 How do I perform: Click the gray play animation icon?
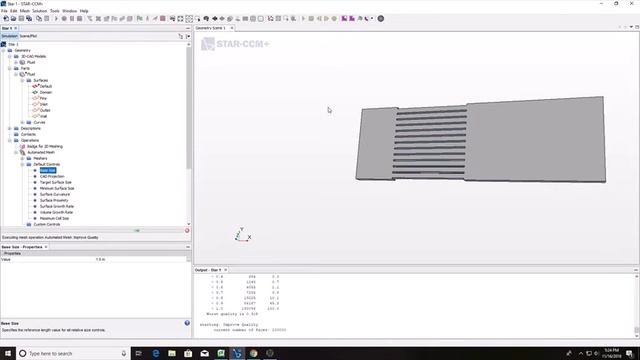coord(303,18)
